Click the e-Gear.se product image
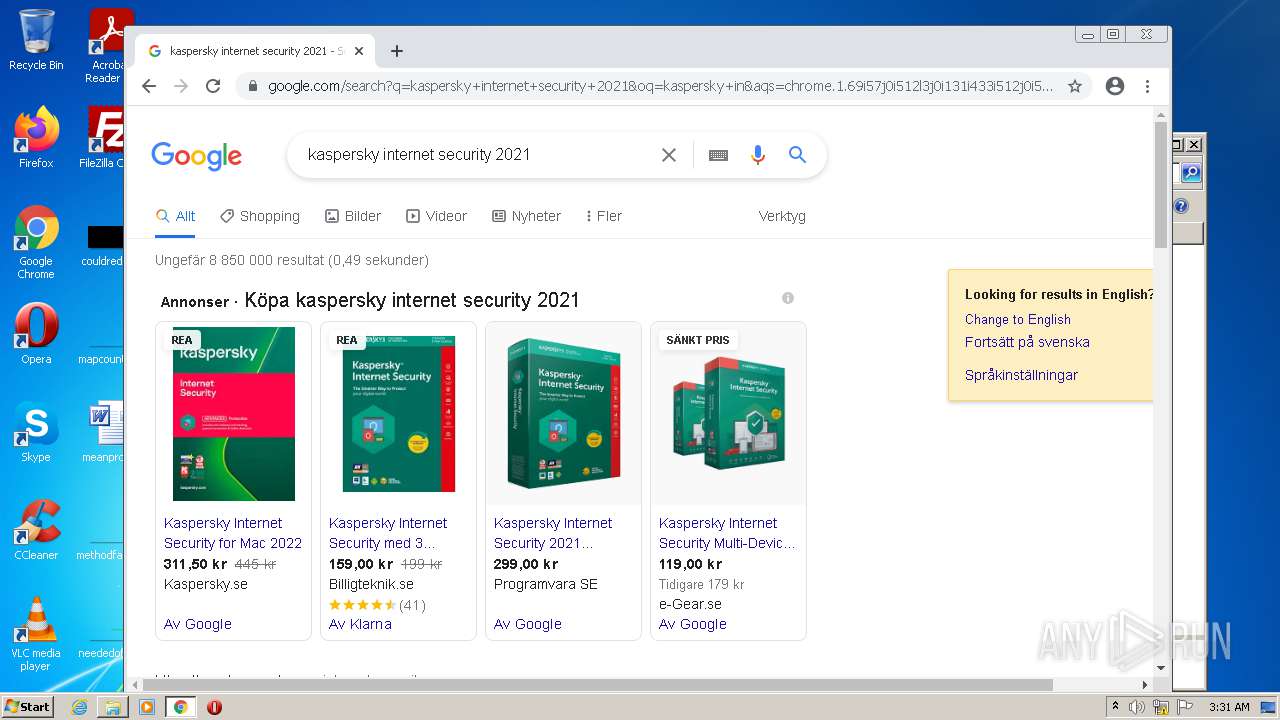The height and width of the screenshot is (720, 1280). [x=728, y=414]
